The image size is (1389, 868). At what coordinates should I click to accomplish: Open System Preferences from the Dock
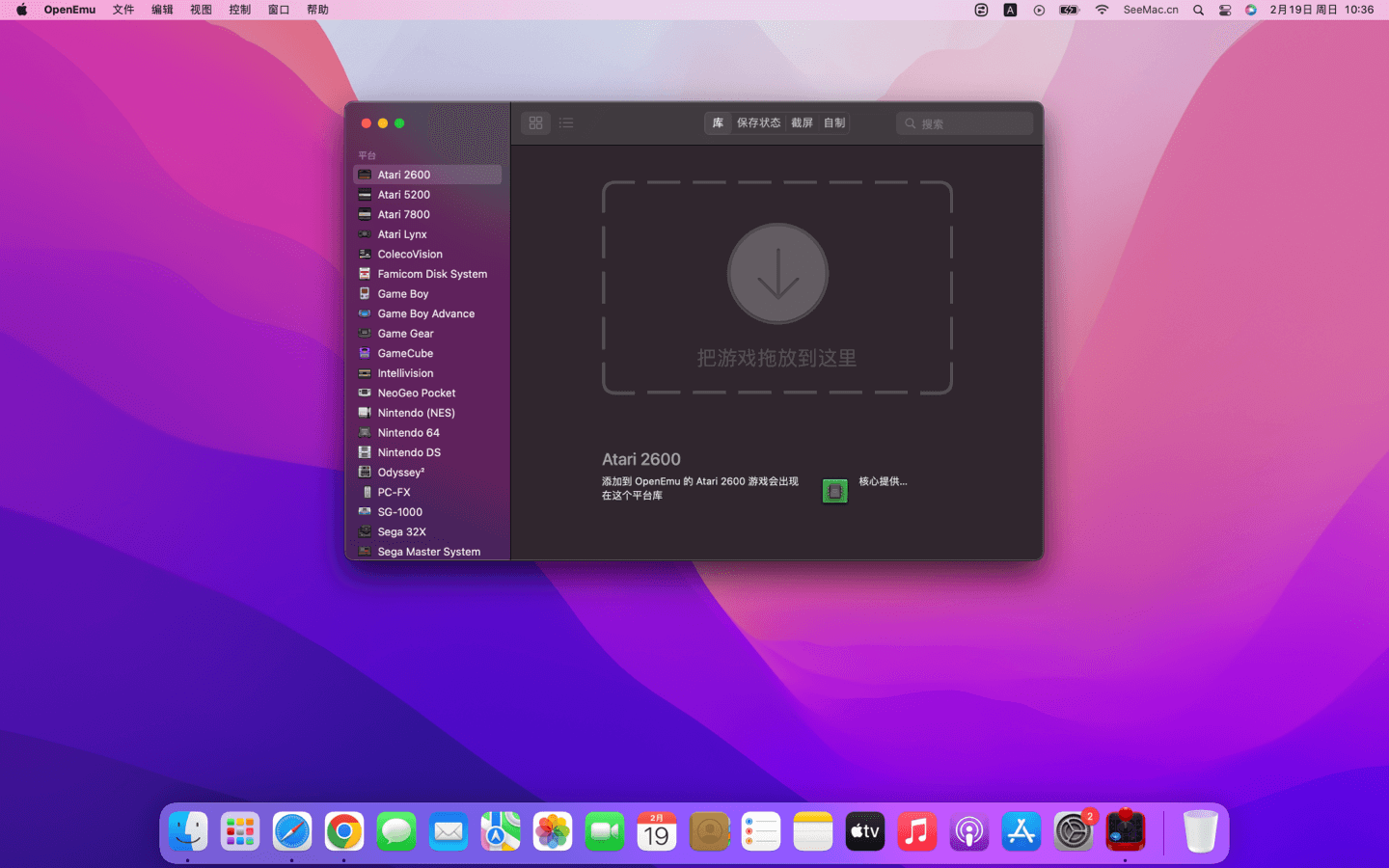(x=1074, y=831)
